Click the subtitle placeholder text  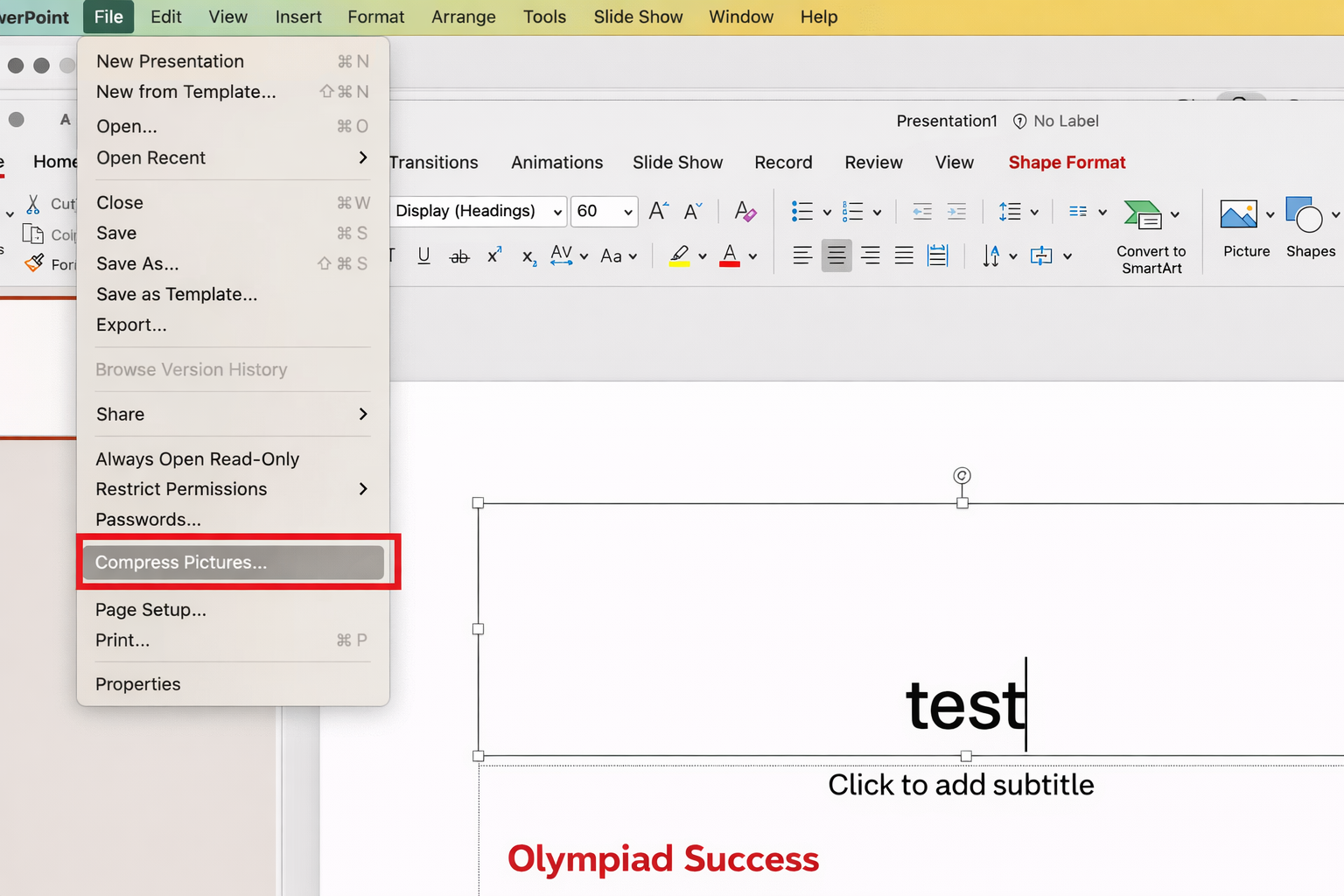point(960,785)
